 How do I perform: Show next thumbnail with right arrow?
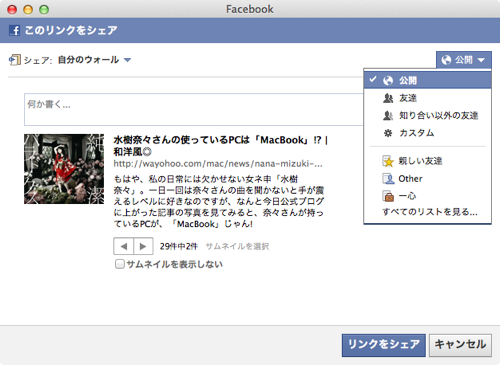(x=143, y=246)
